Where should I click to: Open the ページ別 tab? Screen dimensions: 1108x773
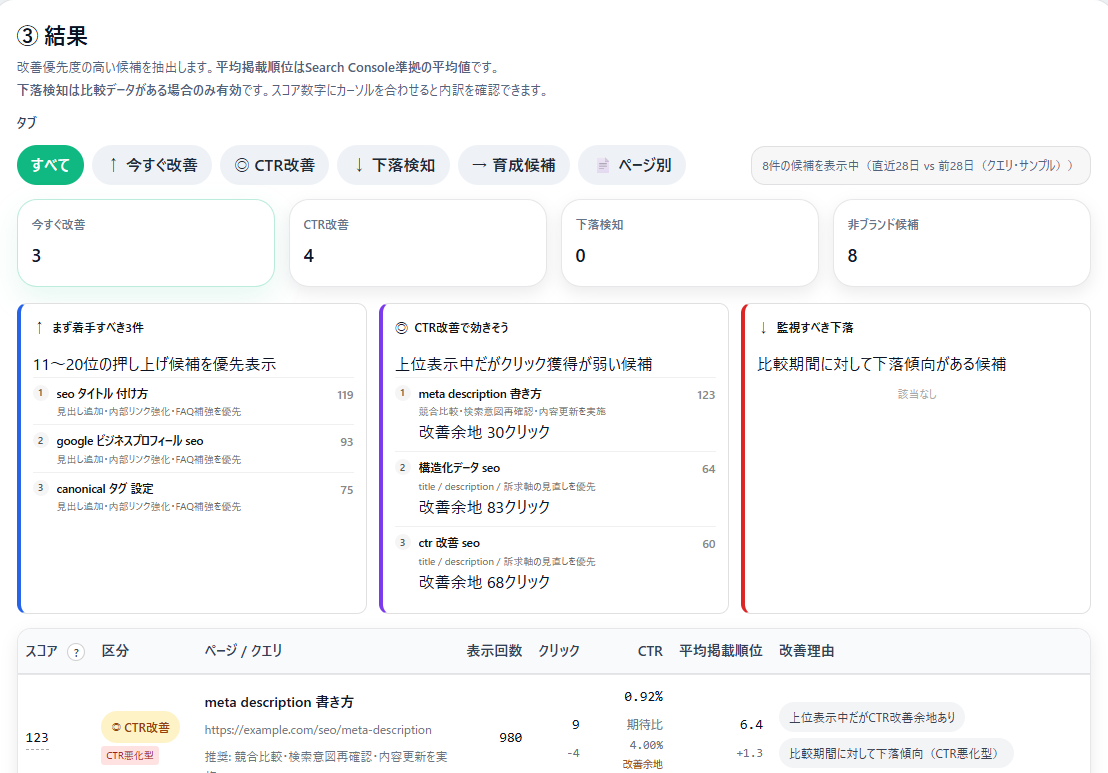tap(632, 165)
